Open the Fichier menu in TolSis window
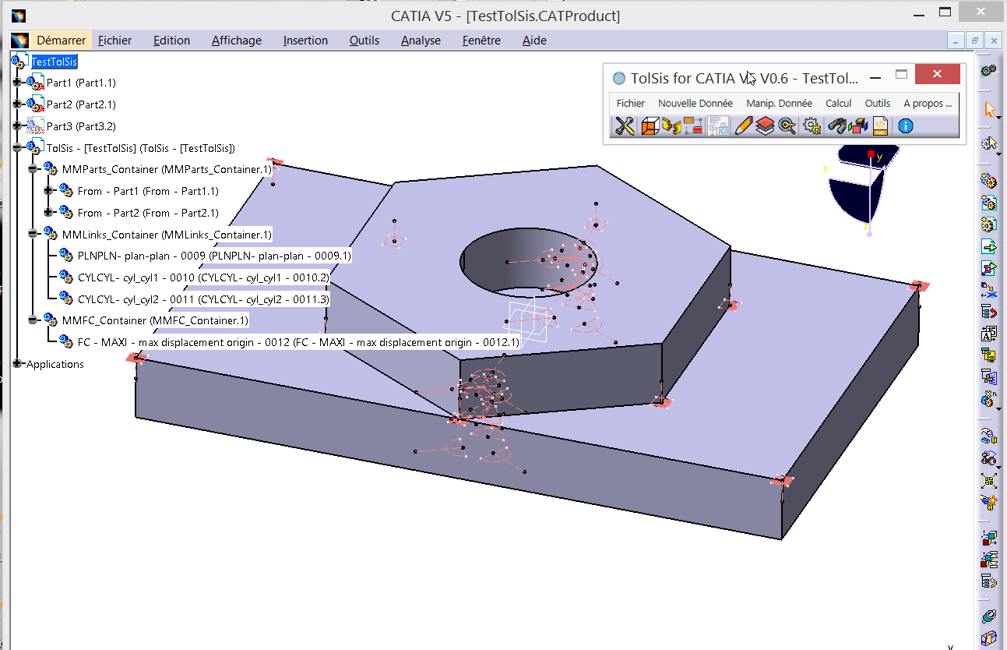 click(x=630, y=103)
